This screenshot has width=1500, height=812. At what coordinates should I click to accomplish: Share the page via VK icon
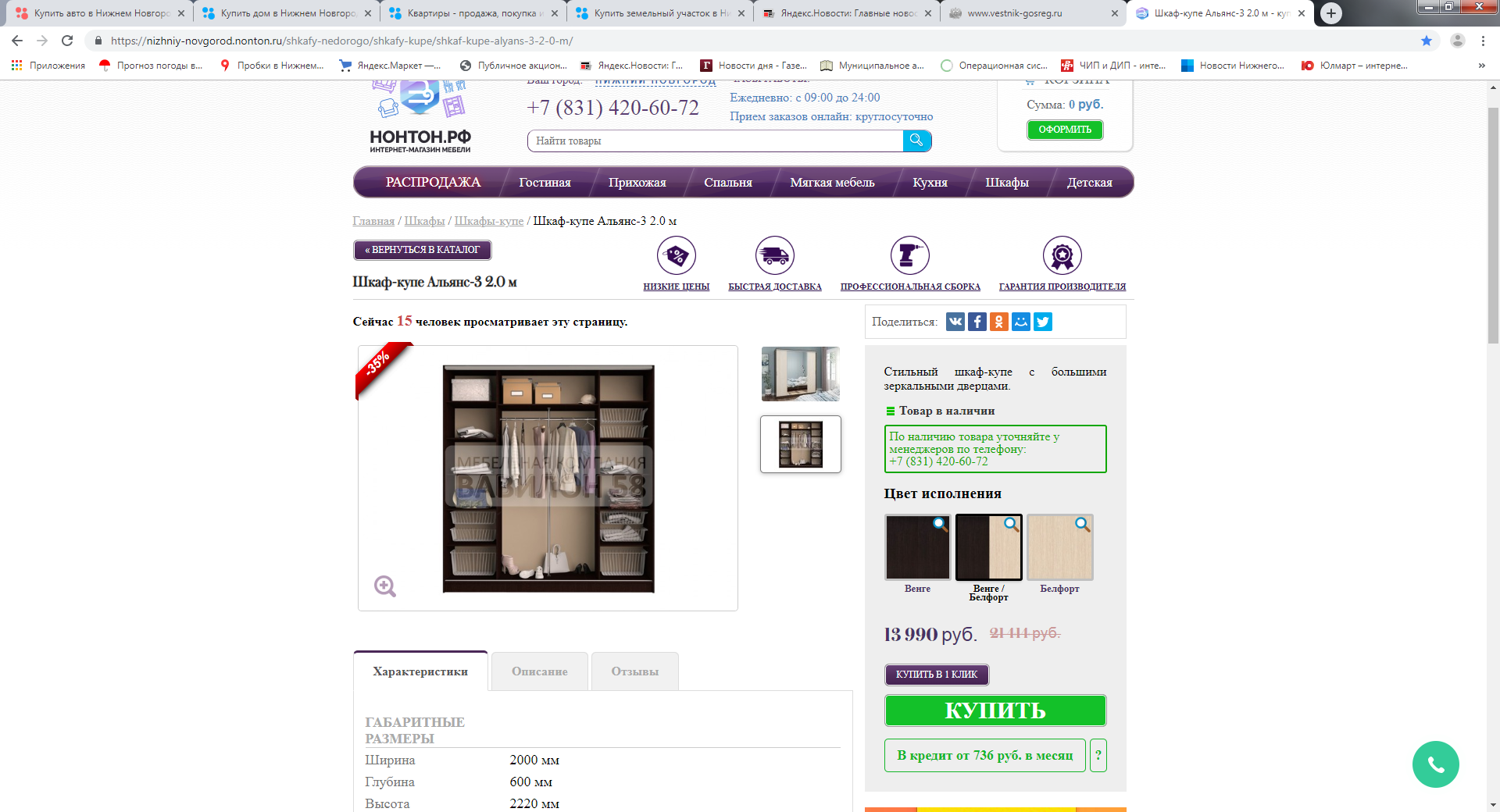click(955, 322)
